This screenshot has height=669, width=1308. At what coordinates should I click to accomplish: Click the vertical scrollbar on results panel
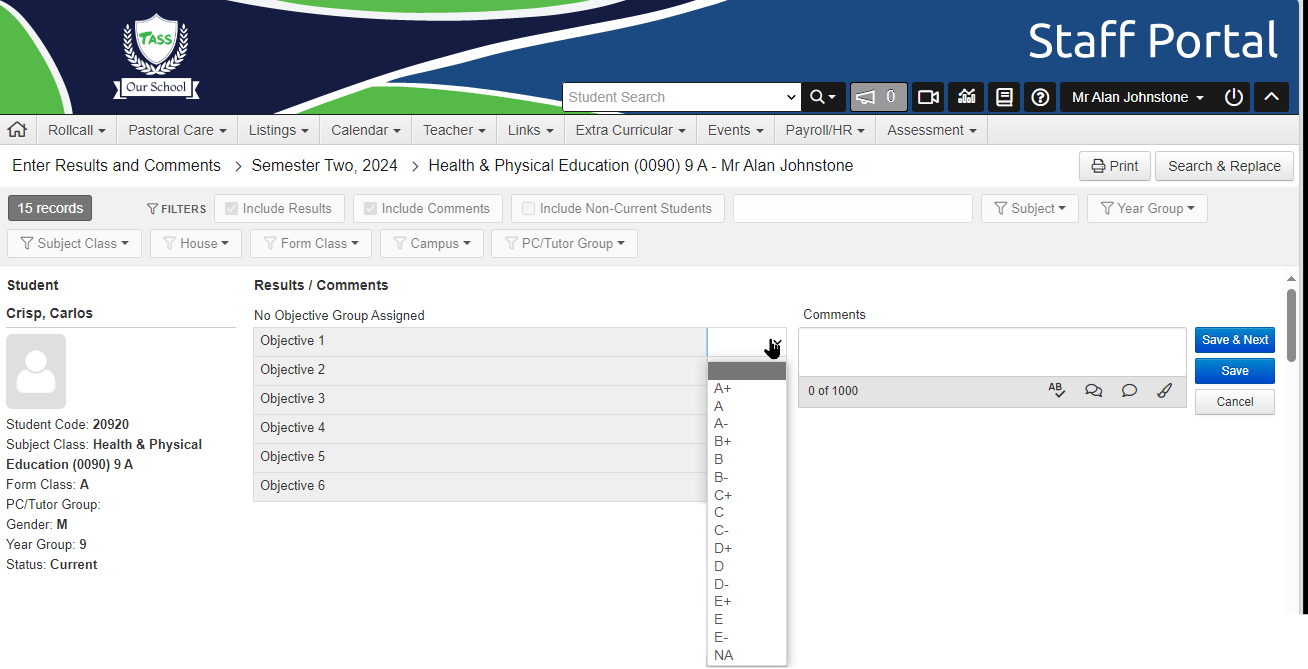coord(1291,324)
